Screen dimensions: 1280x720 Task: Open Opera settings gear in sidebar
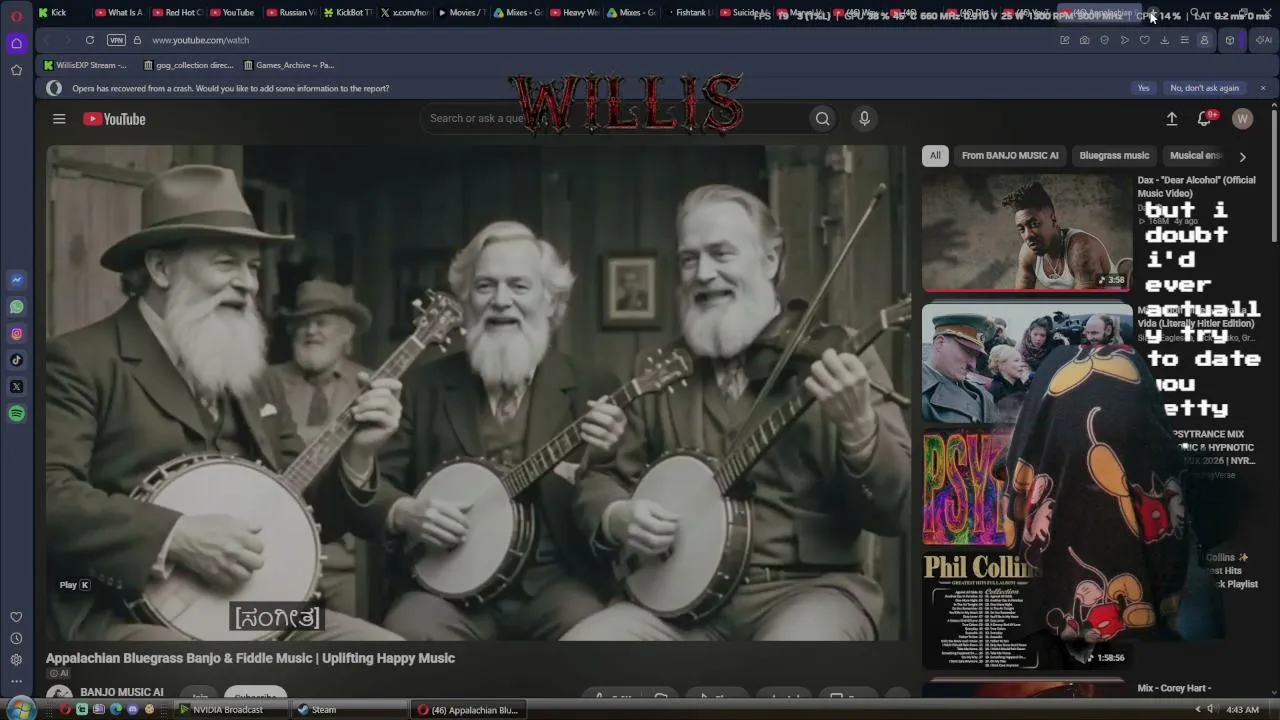(16, 660)
